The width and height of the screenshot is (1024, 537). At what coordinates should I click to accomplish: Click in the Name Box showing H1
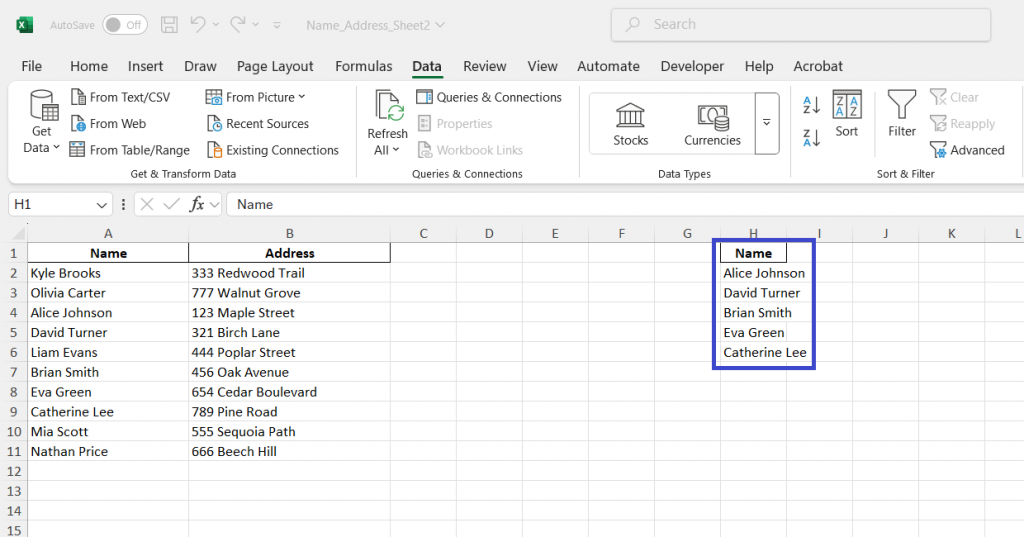coord(52,204)
